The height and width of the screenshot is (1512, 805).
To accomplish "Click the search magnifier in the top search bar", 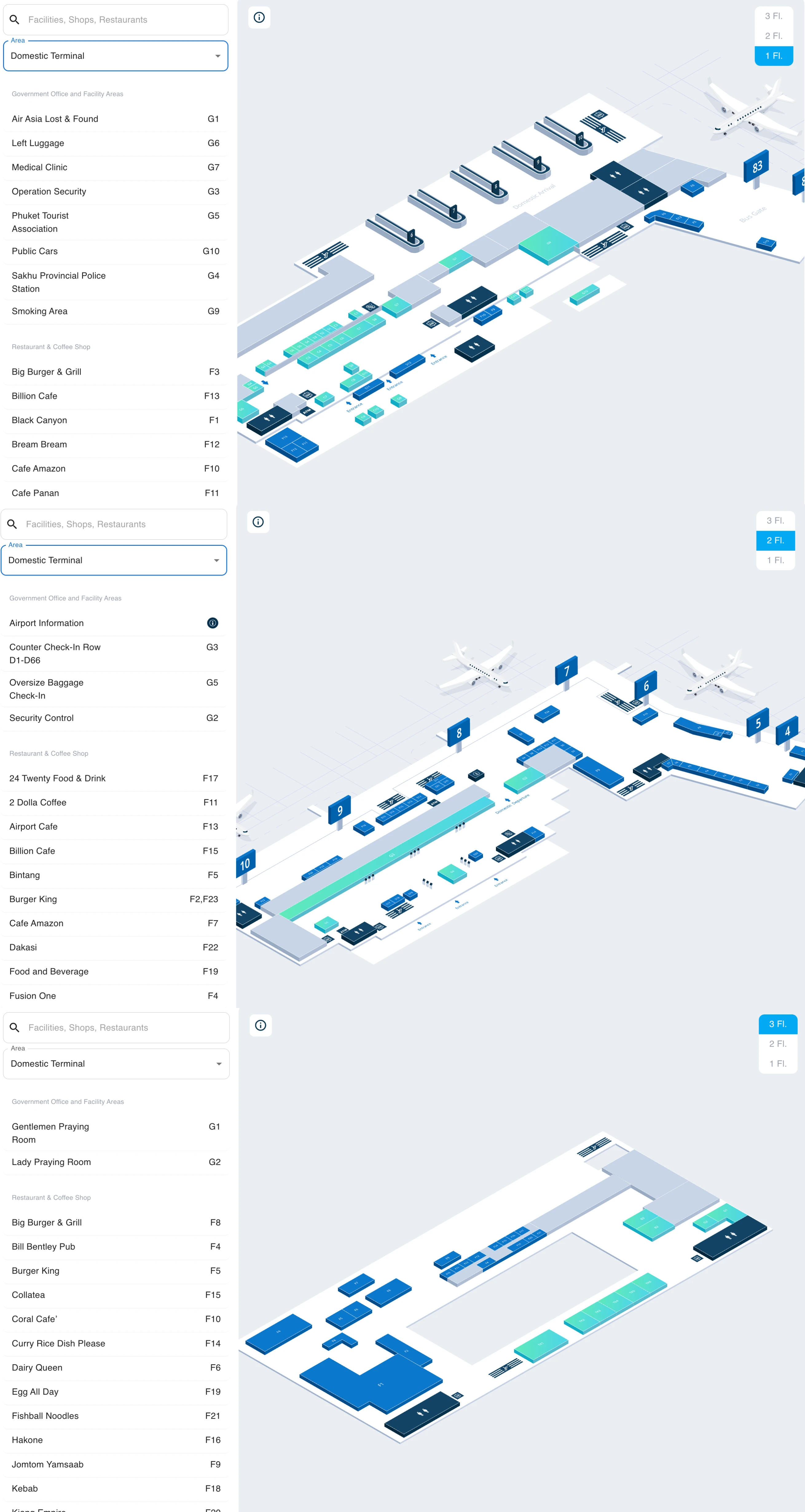I will 15,19.
